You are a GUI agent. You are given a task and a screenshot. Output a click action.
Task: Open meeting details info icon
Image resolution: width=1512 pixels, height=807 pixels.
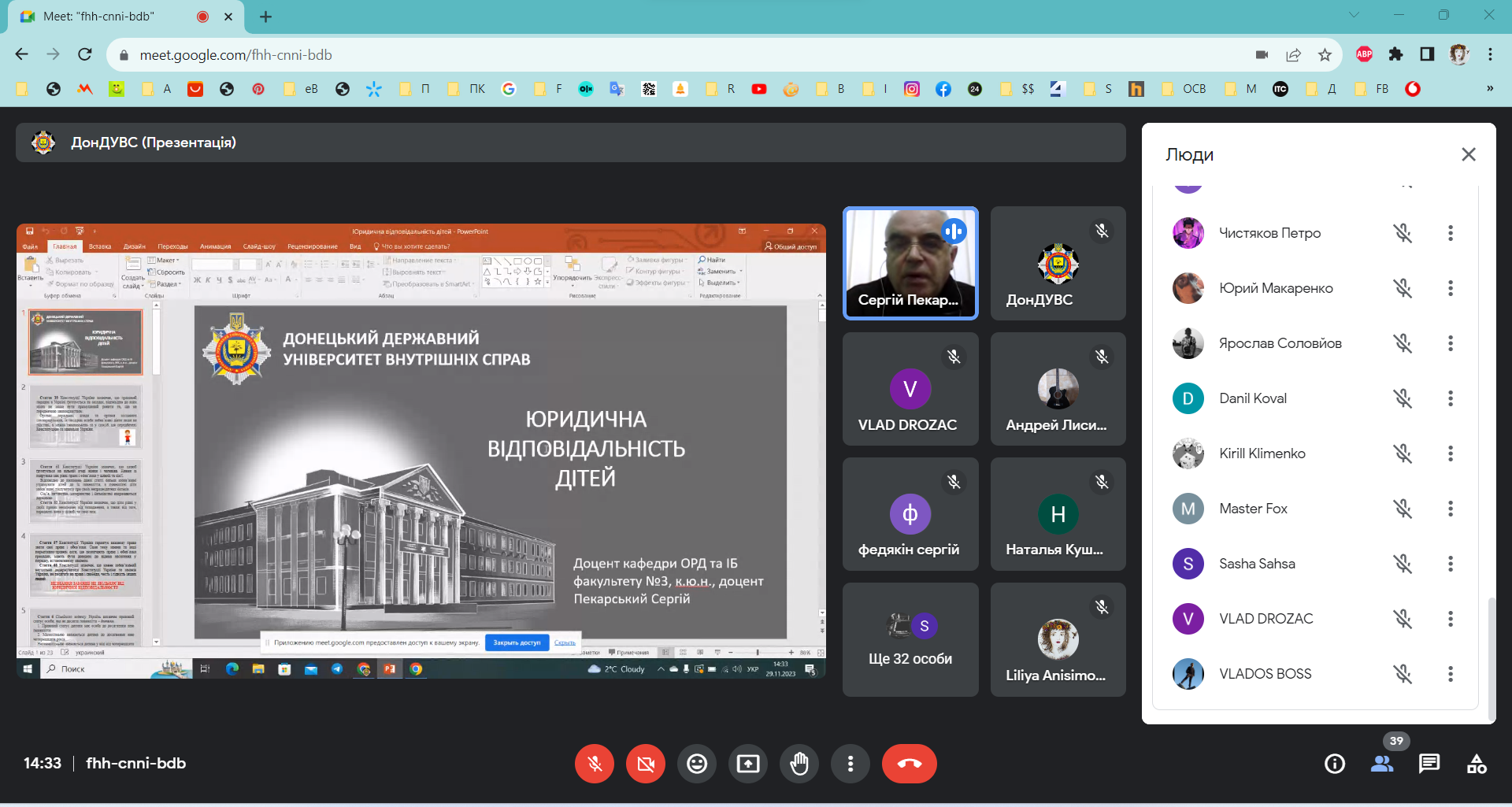point(1335,764)
